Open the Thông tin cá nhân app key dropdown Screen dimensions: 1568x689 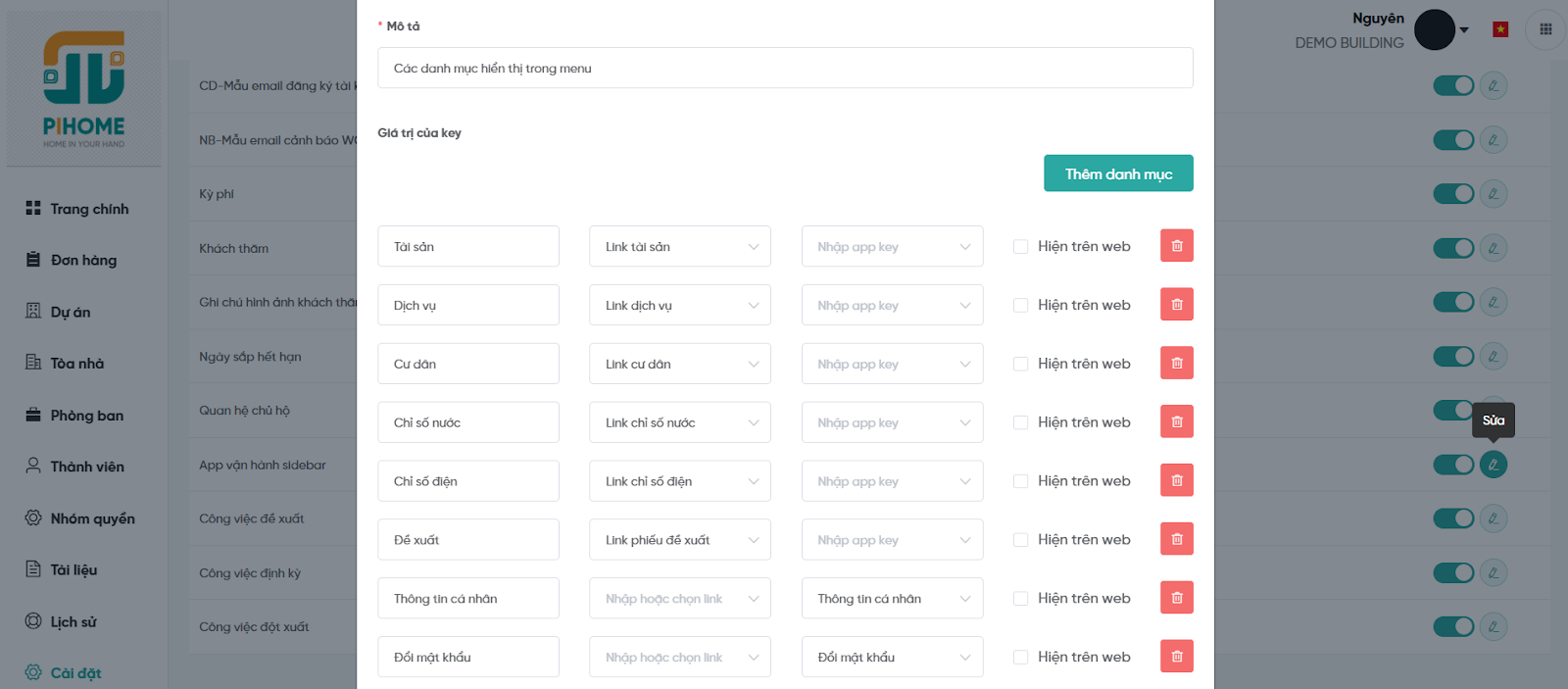point(892,599)
